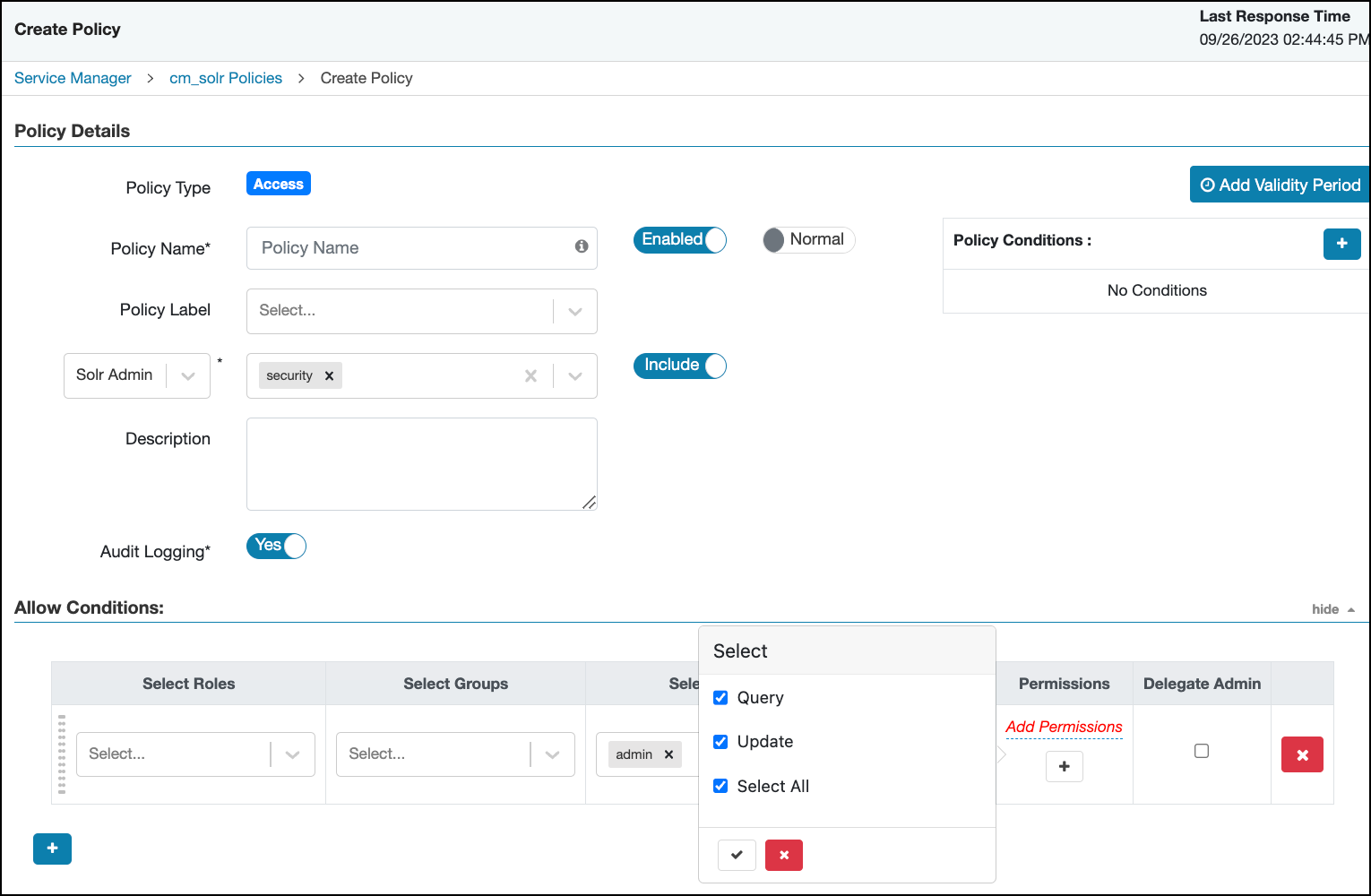Open the add Permissions plus icon
Image resolution: width=1371 pixels, height=896 pixels.
pos(1064,766)
